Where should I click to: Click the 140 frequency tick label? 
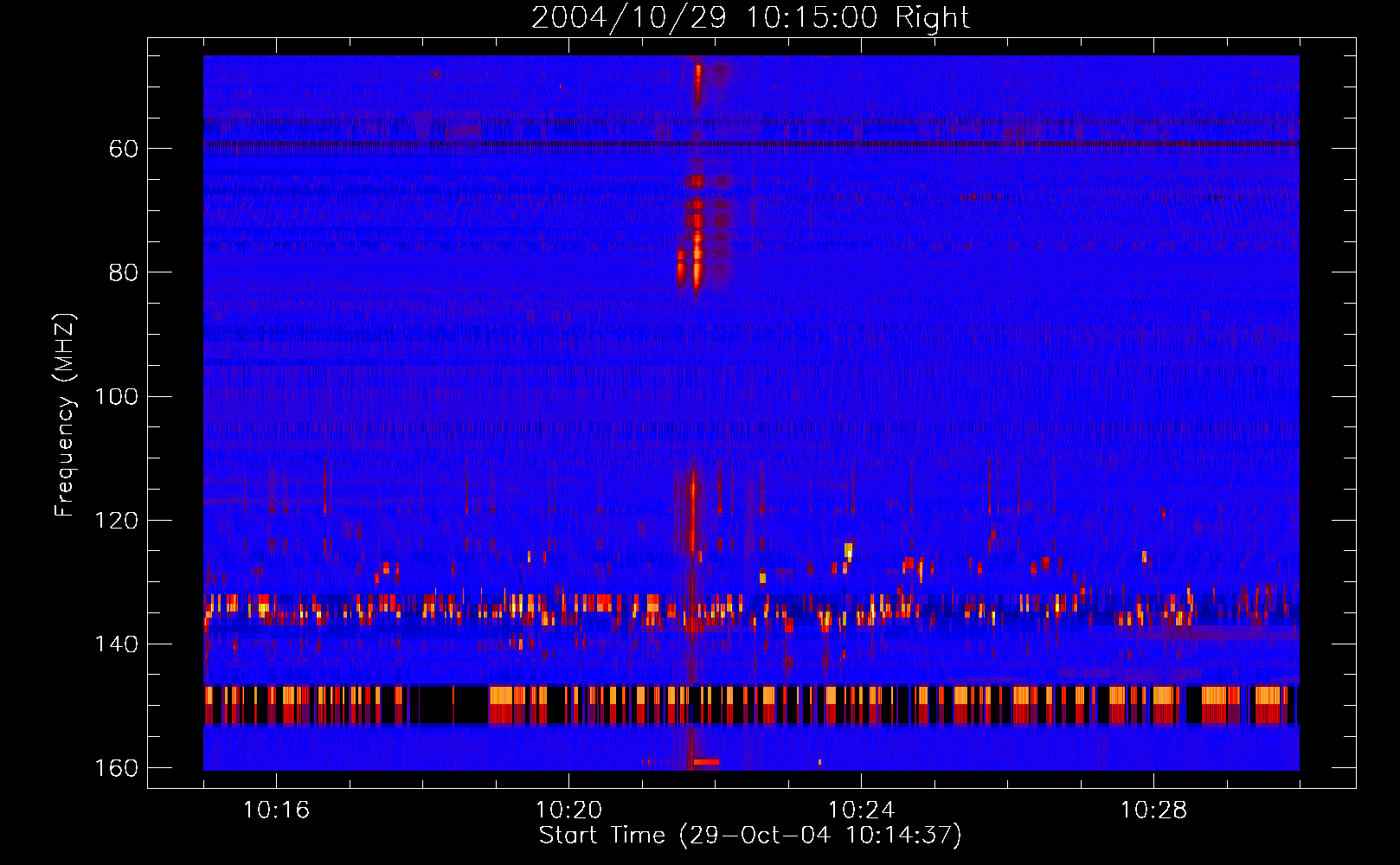(117, 644)
